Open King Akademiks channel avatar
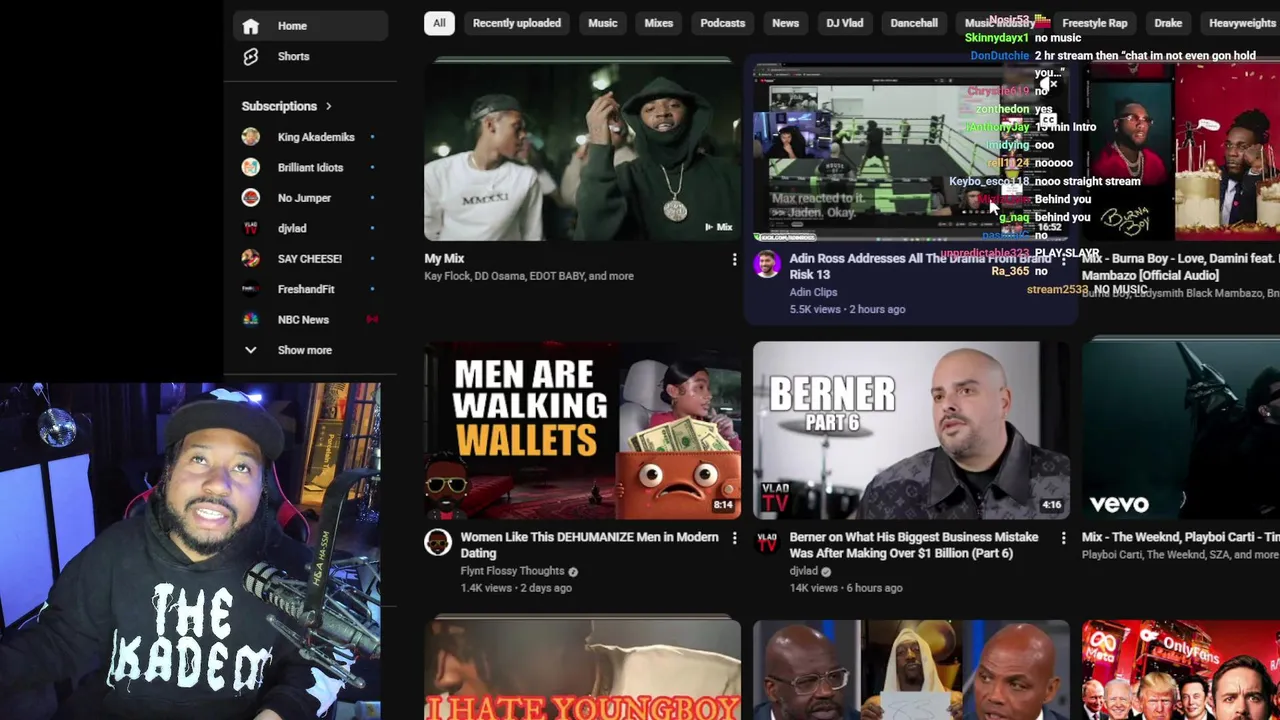This screenshot has height=720, width=1280. pyautogui.click(x=251, y=137)
